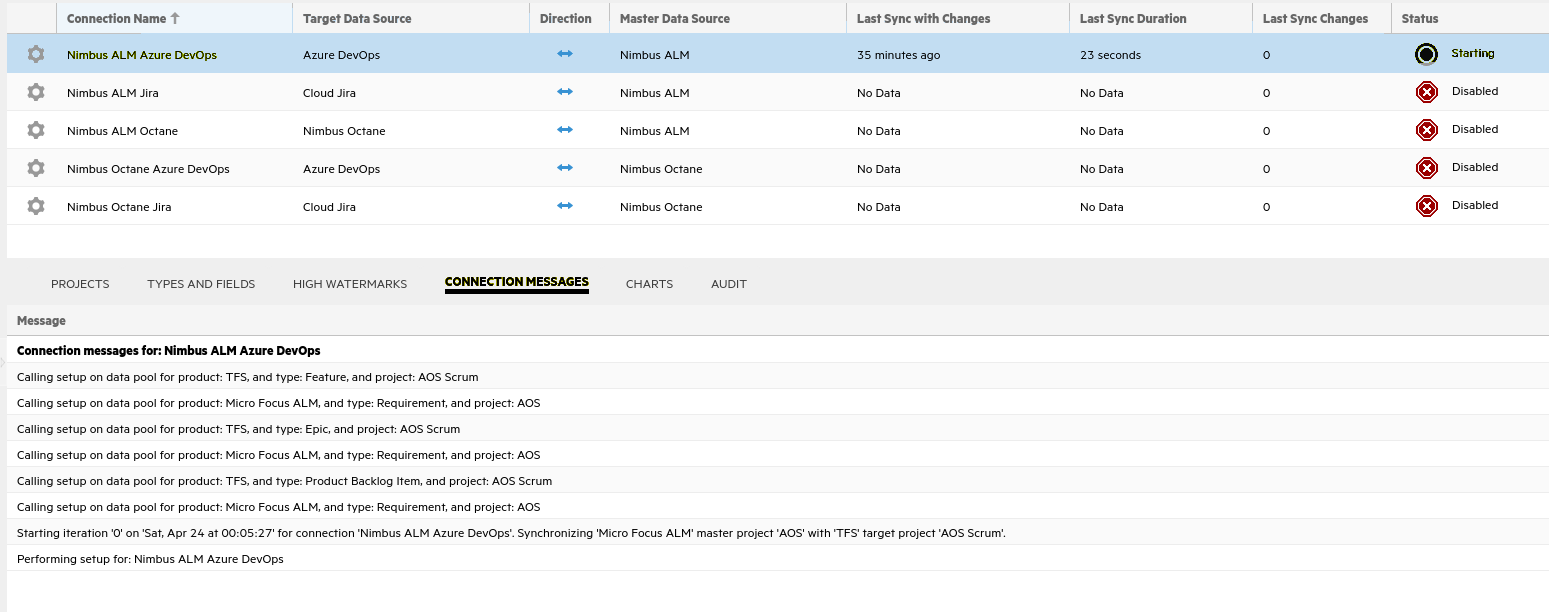Screen dimensions: 1549x612
Task: Open the TYPES AND FIELDS tab
Action: tap(200, 284)
